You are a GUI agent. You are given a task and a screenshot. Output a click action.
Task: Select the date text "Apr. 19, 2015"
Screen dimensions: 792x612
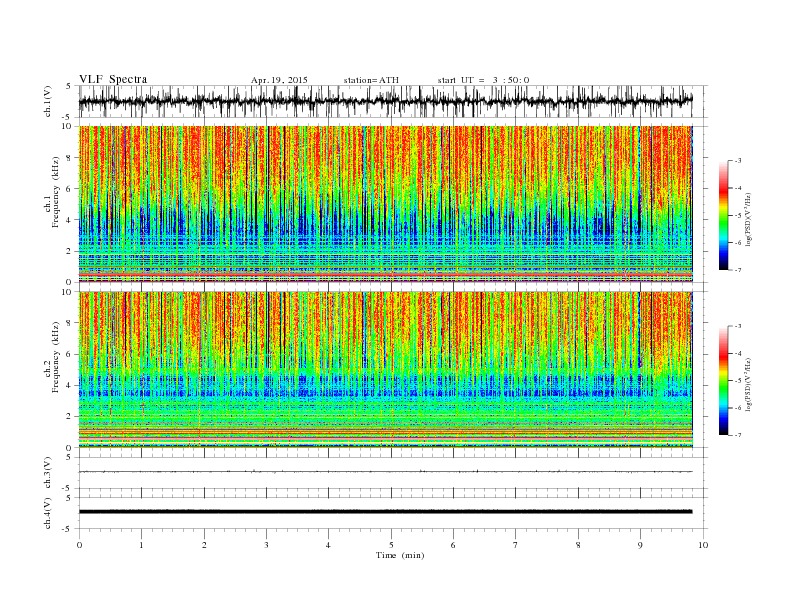279,80
